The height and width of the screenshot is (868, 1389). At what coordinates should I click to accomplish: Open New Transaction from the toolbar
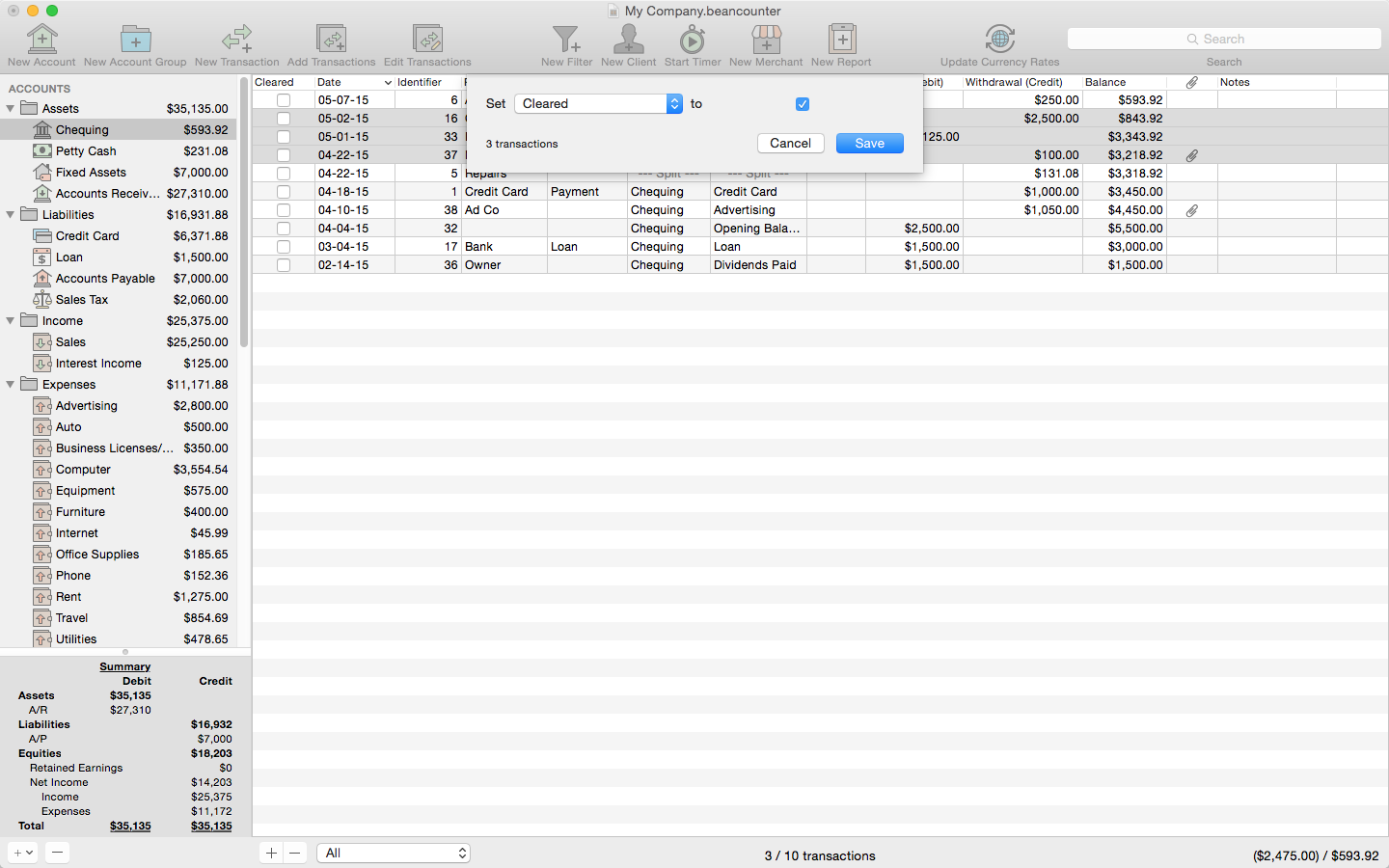pos(236,40)
